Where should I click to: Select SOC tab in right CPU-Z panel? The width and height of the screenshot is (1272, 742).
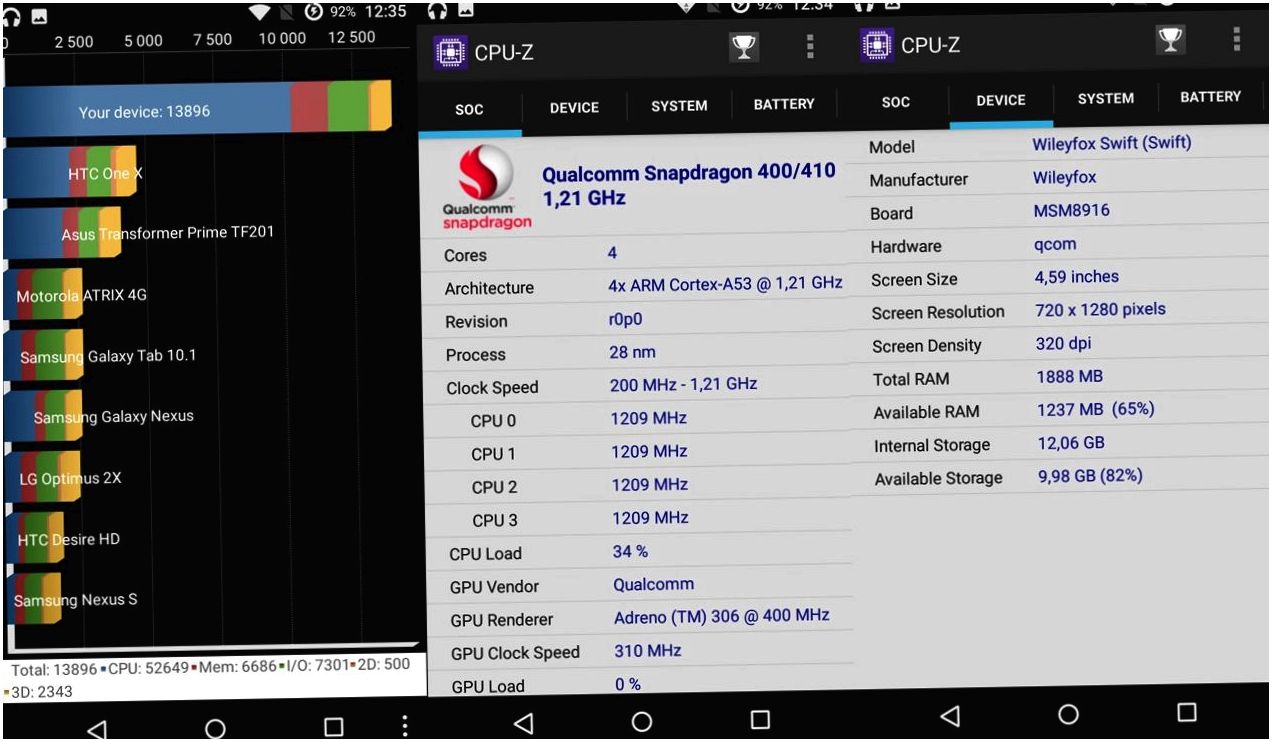tap(896, 102)
